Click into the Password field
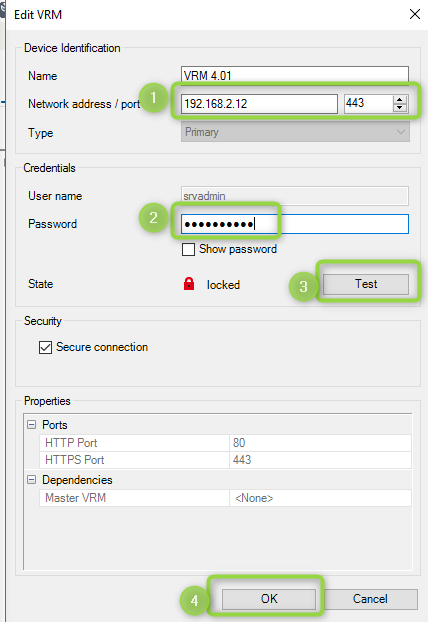This screenshot has width=428, height=622. click(x=295, y=224)
